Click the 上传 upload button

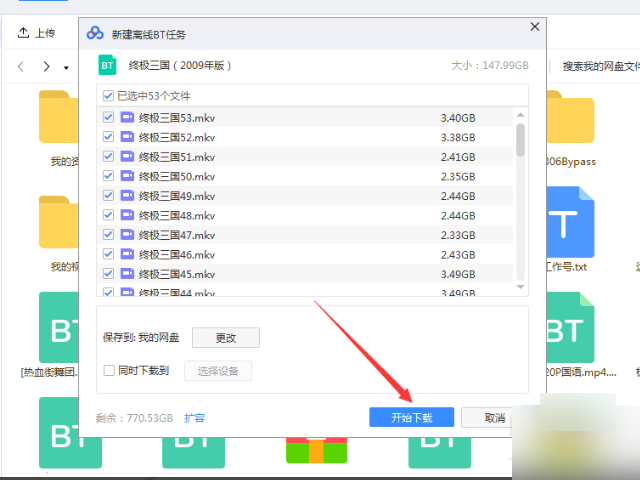[36, 33]
